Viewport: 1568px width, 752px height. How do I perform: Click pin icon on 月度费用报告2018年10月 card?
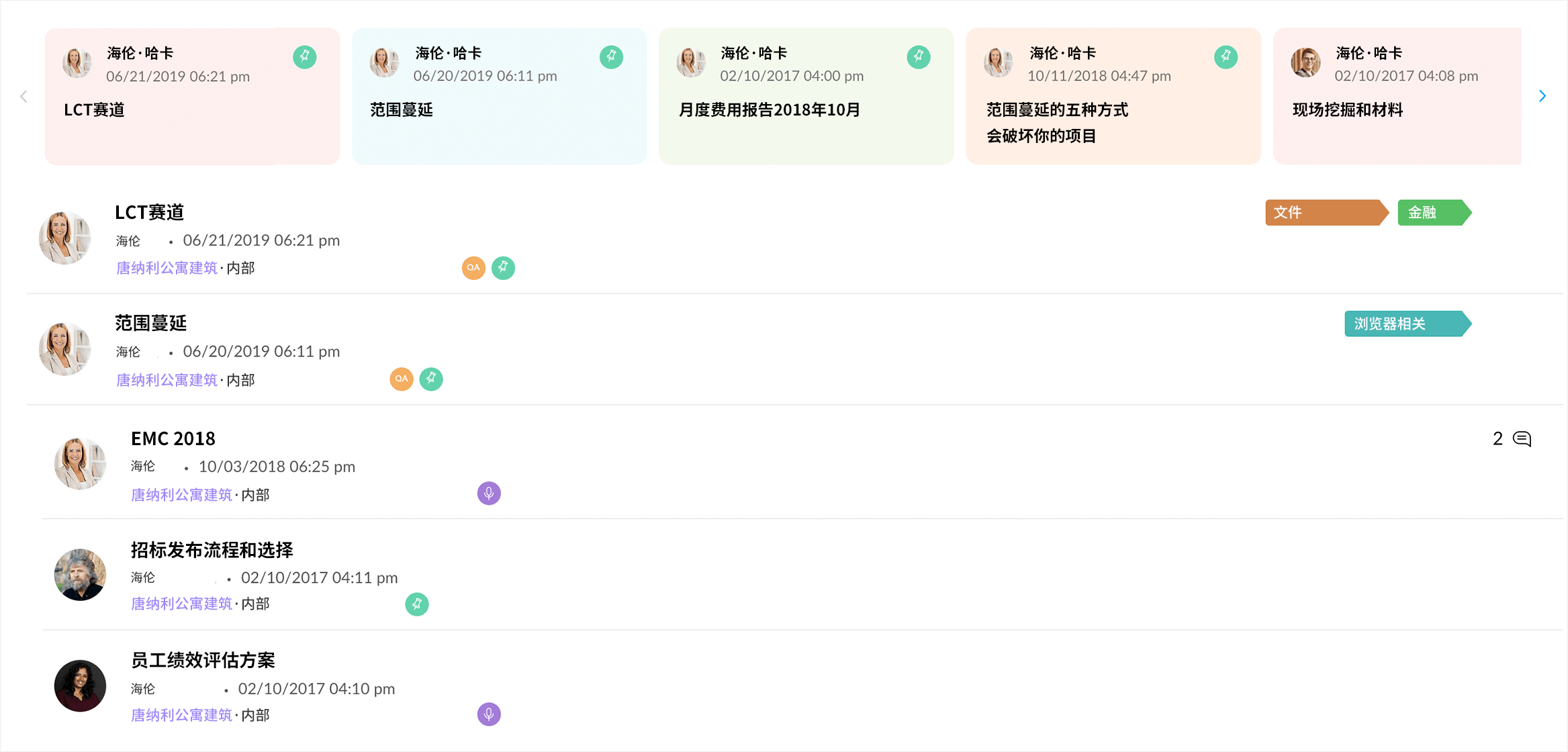point(919,57)
